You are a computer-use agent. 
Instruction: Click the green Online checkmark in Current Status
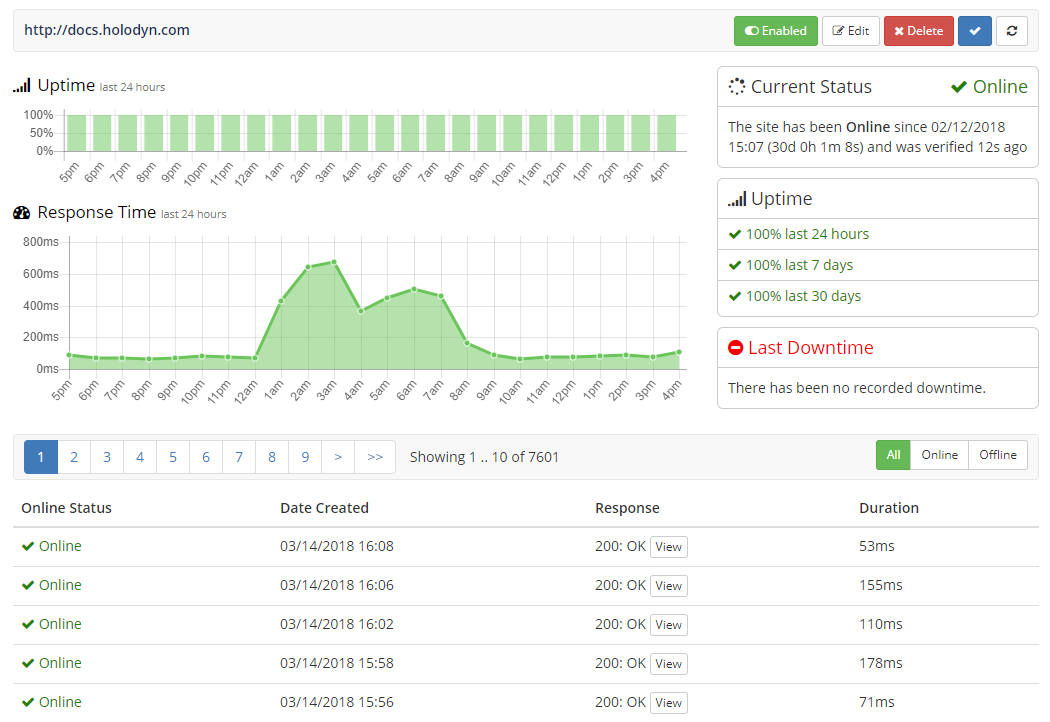[959, 88]
